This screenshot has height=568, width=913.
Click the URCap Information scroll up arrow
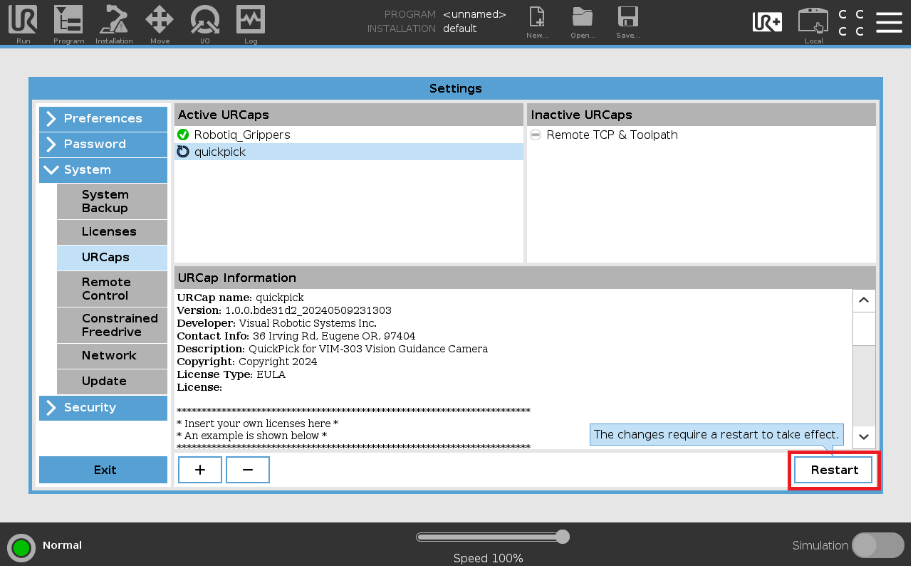click(x=864, y=301)
